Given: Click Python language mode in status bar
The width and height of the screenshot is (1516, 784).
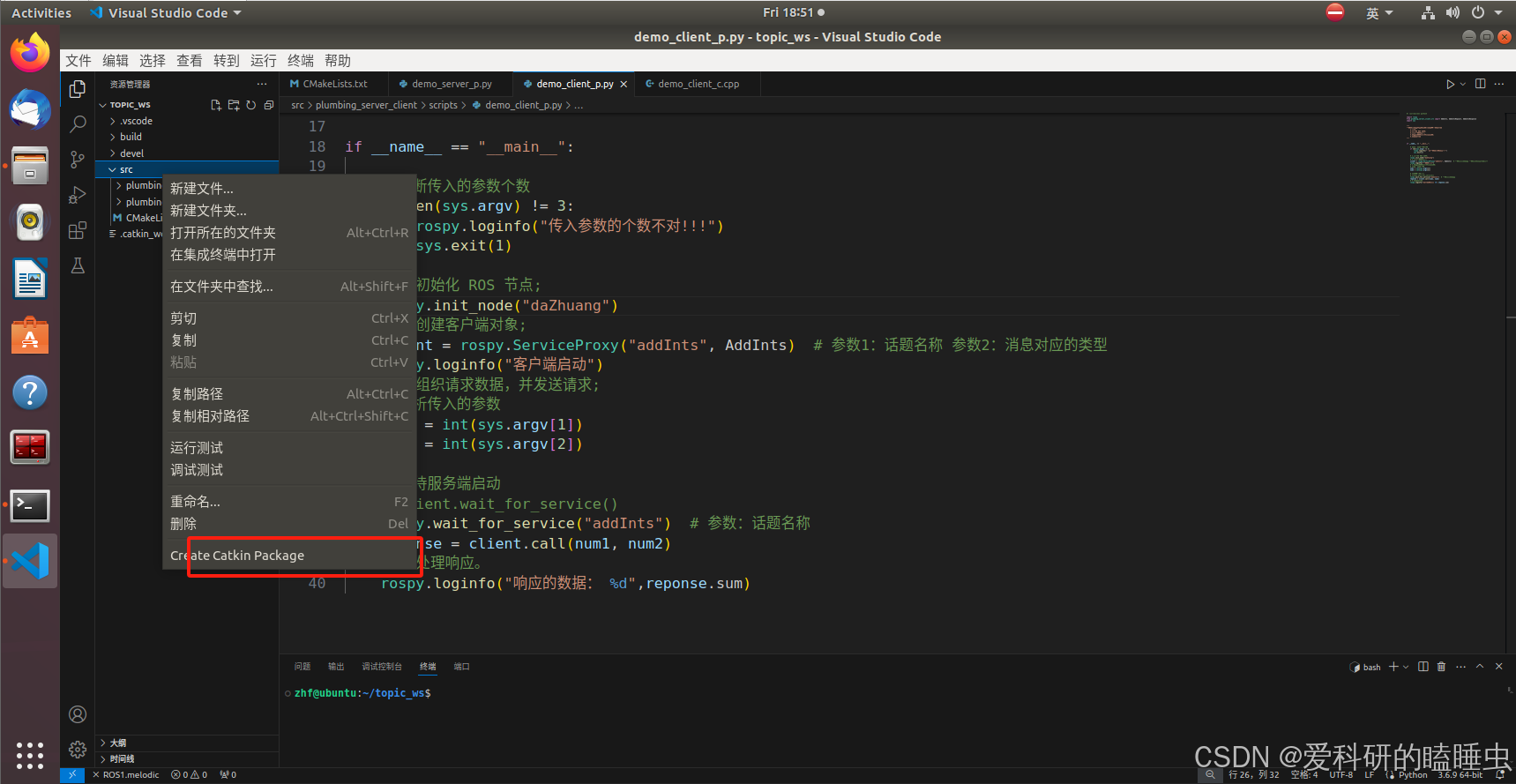Looking at the screenshot, I should [x=1413, y=774].
